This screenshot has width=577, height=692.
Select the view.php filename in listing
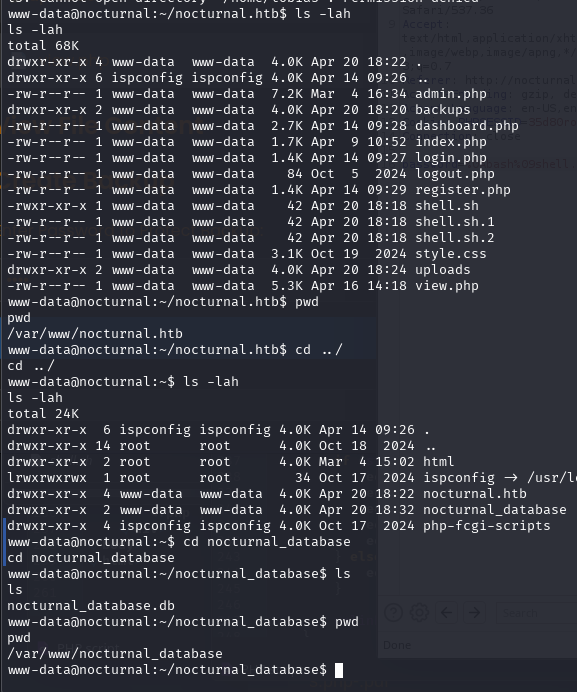(x=446, y=286)
